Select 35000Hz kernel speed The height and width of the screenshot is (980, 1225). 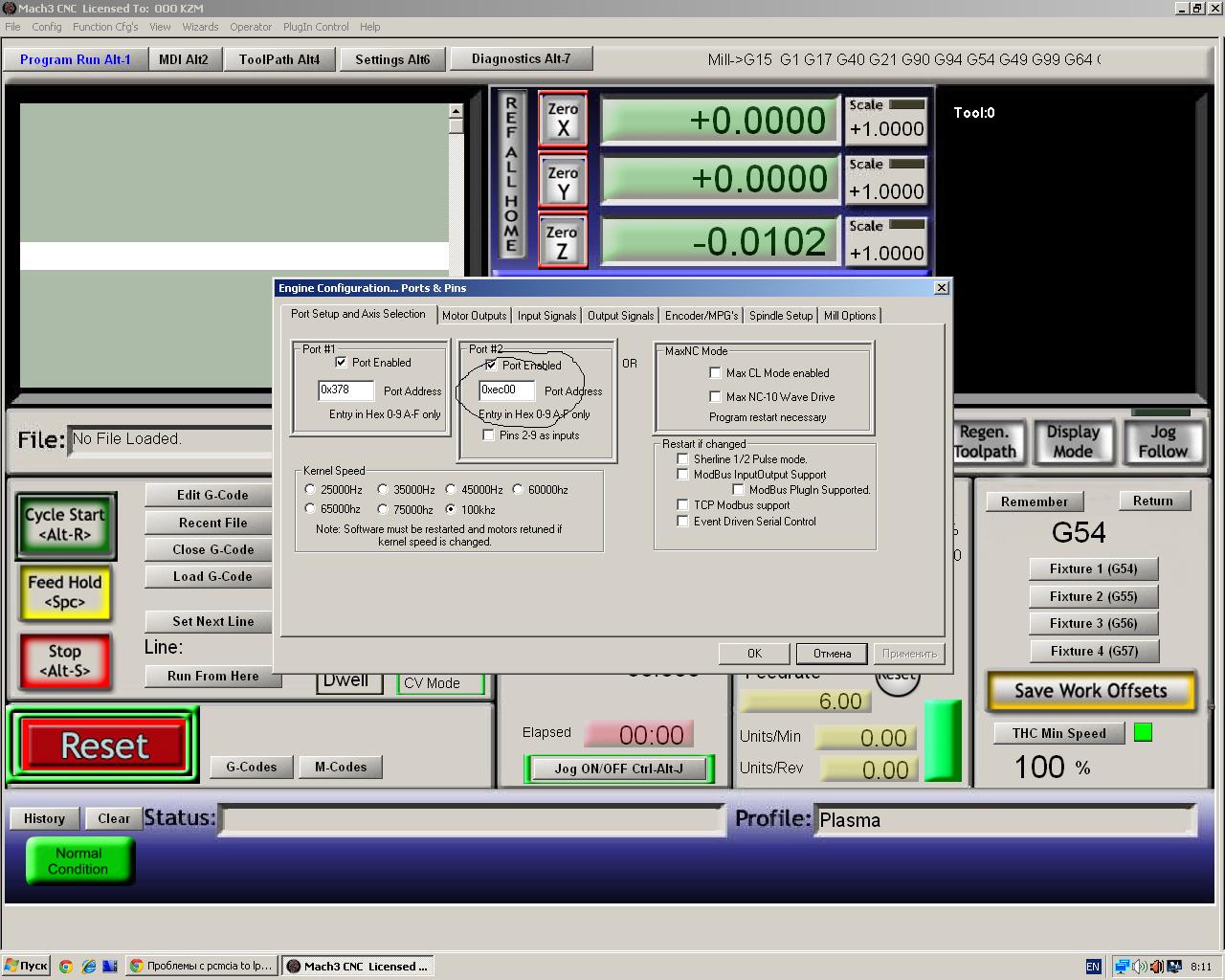pos(383,489)
